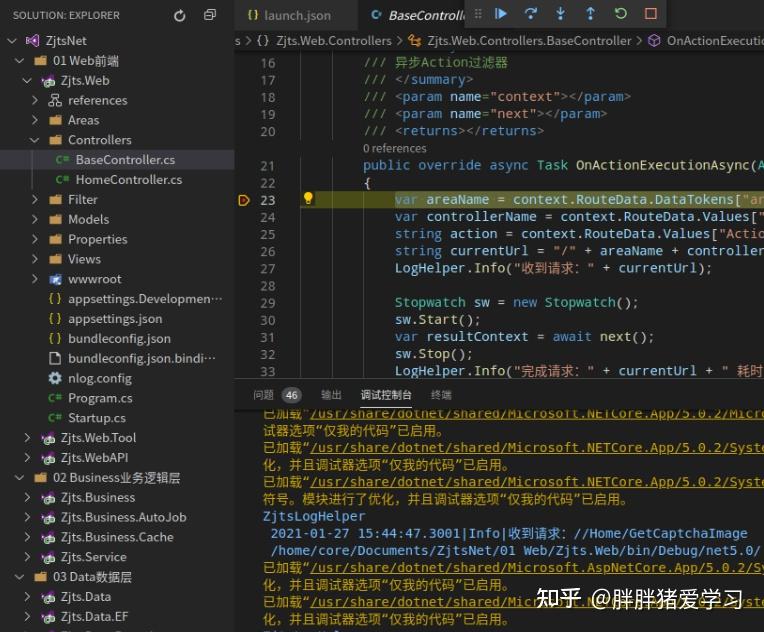Collapse the ZjtsNet solution node
Viewport: 764px width, 632px height.
tap(12, 41)
